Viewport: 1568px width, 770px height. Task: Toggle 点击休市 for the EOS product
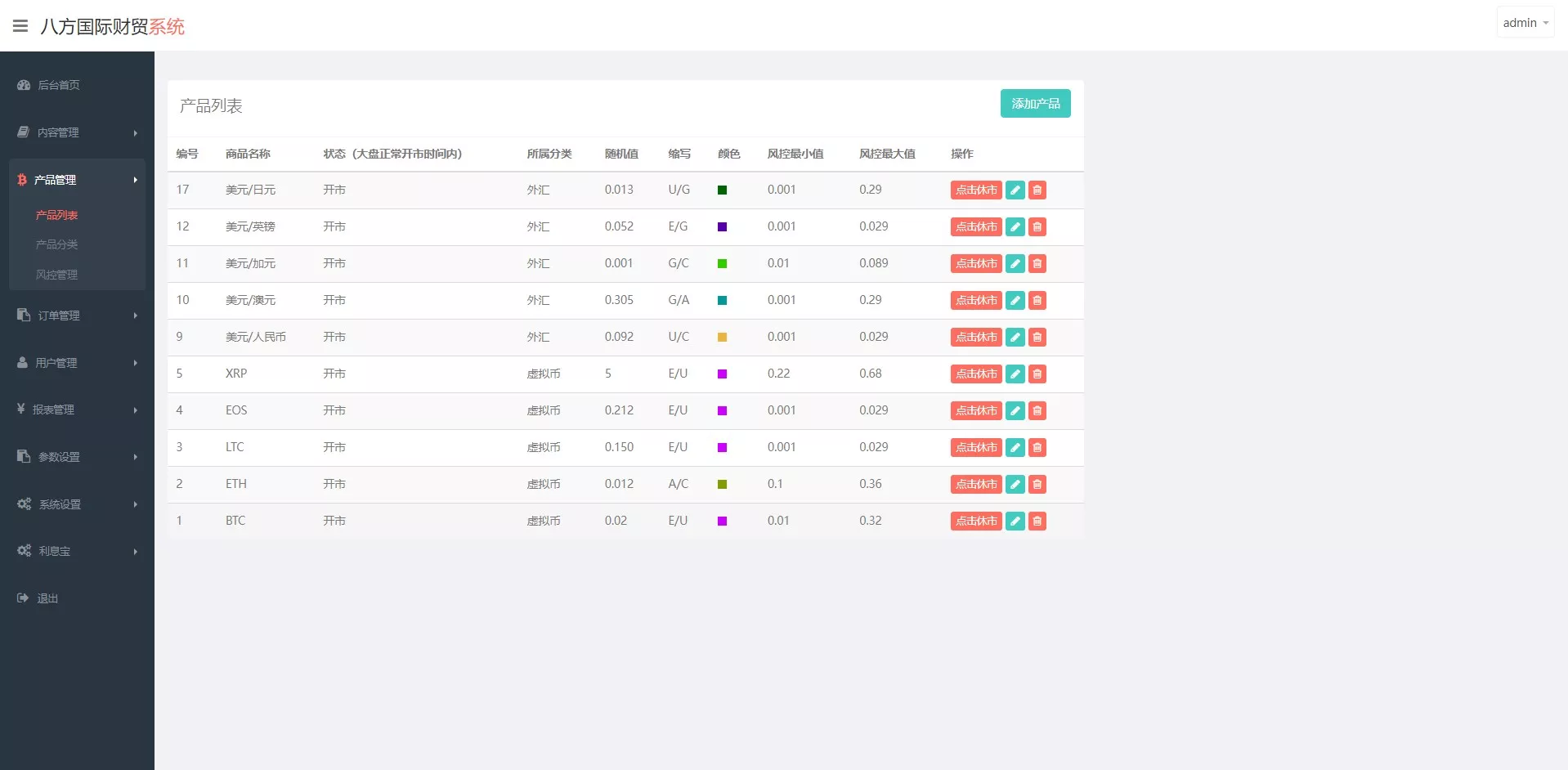point(975,410)
